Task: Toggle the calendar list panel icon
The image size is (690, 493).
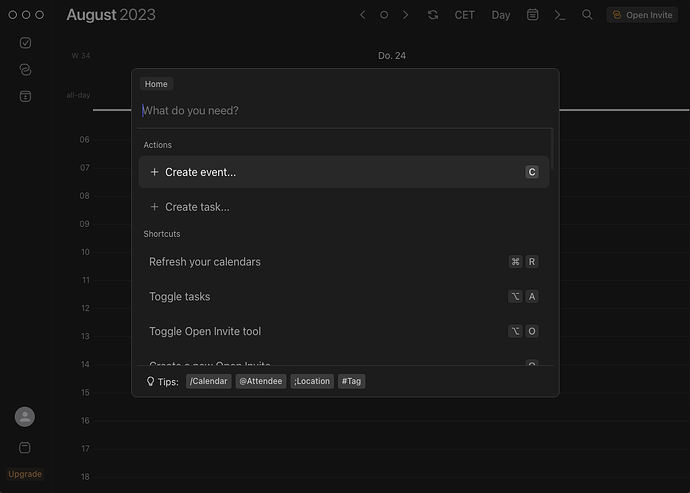Action: [x=532, y=15]
